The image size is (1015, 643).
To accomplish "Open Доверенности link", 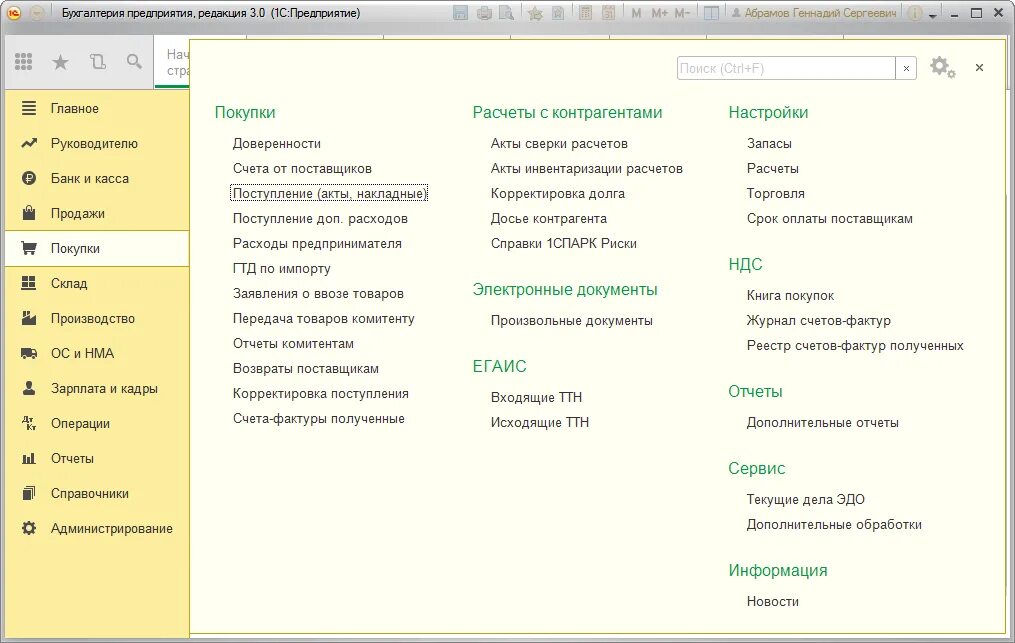I will pos(276,143).
